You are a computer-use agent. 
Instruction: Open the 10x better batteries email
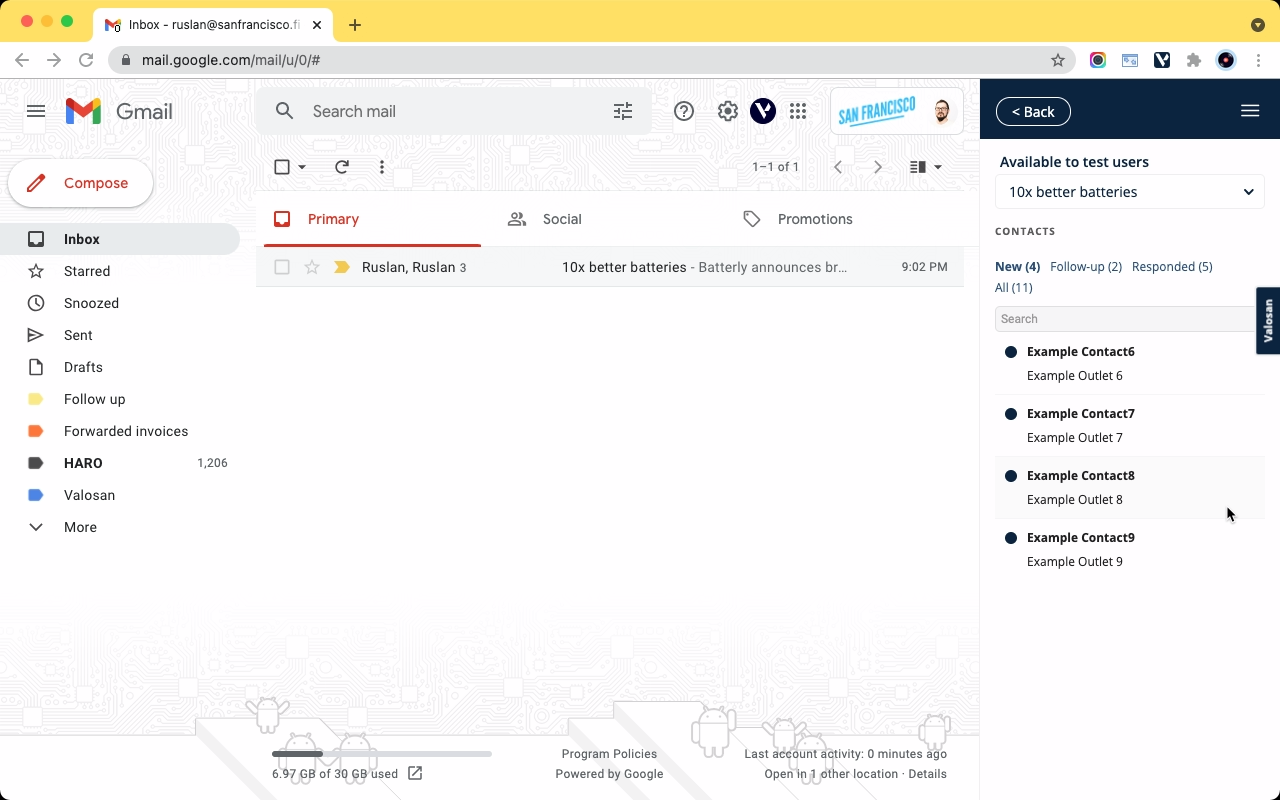(610, 267)
